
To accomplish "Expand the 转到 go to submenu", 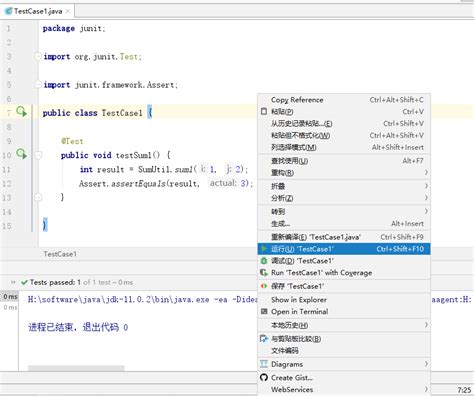I will [x=426, y=211].
